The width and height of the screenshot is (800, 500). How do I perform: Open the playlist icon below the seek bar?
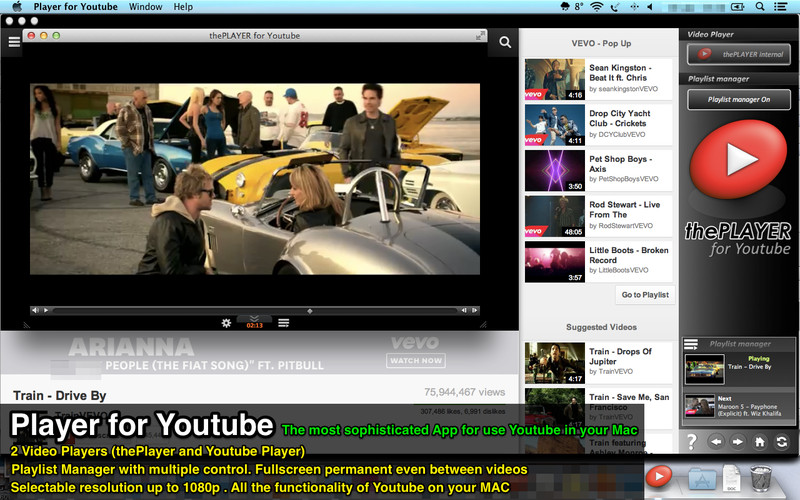[x=284, y=322]
